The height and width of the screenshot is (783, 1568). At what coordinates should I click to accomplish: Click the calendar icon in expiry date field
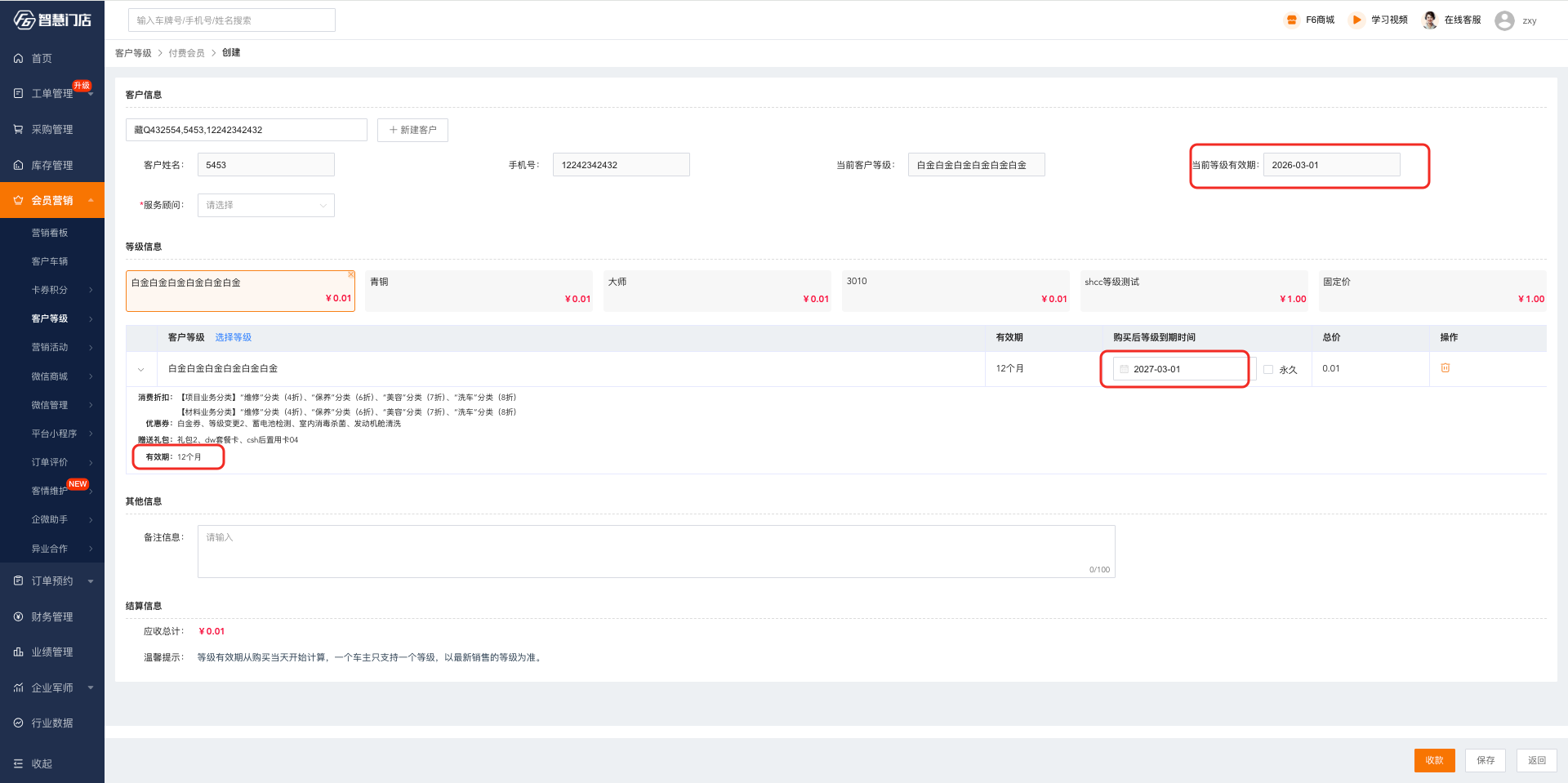click(1124, 370)
